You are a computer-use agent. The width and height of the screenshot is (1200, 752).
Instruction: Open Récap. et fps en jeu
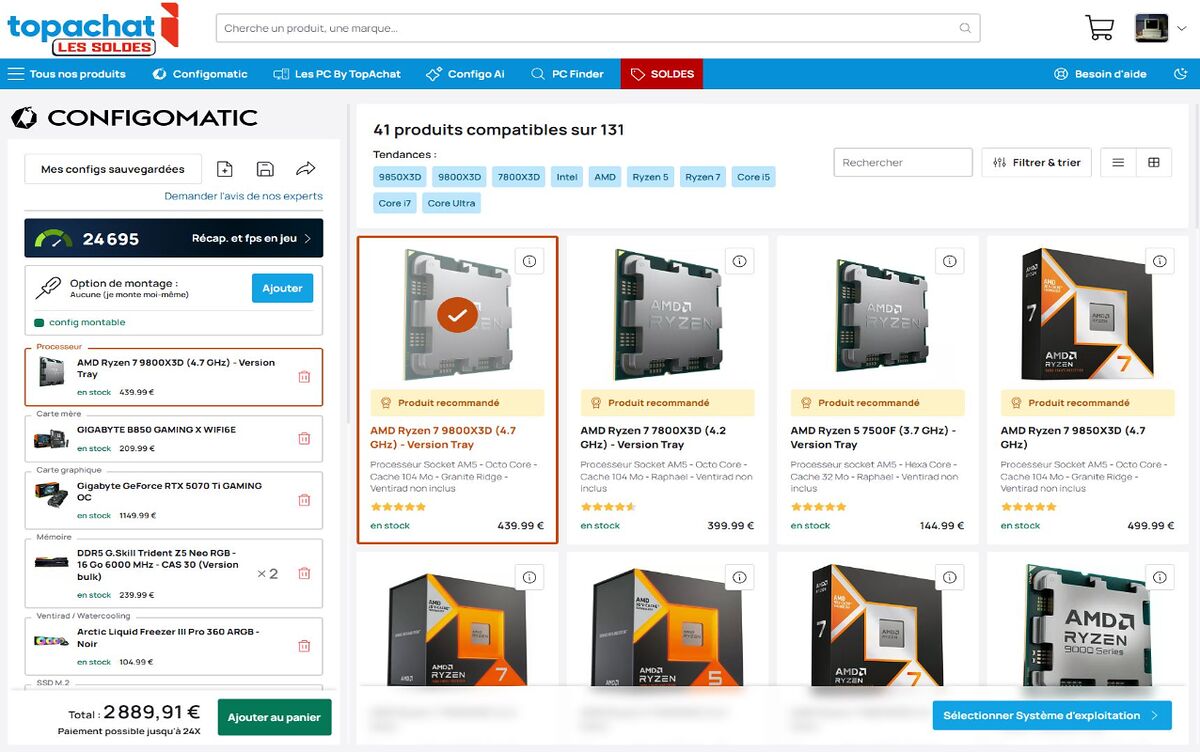point(253,239)
